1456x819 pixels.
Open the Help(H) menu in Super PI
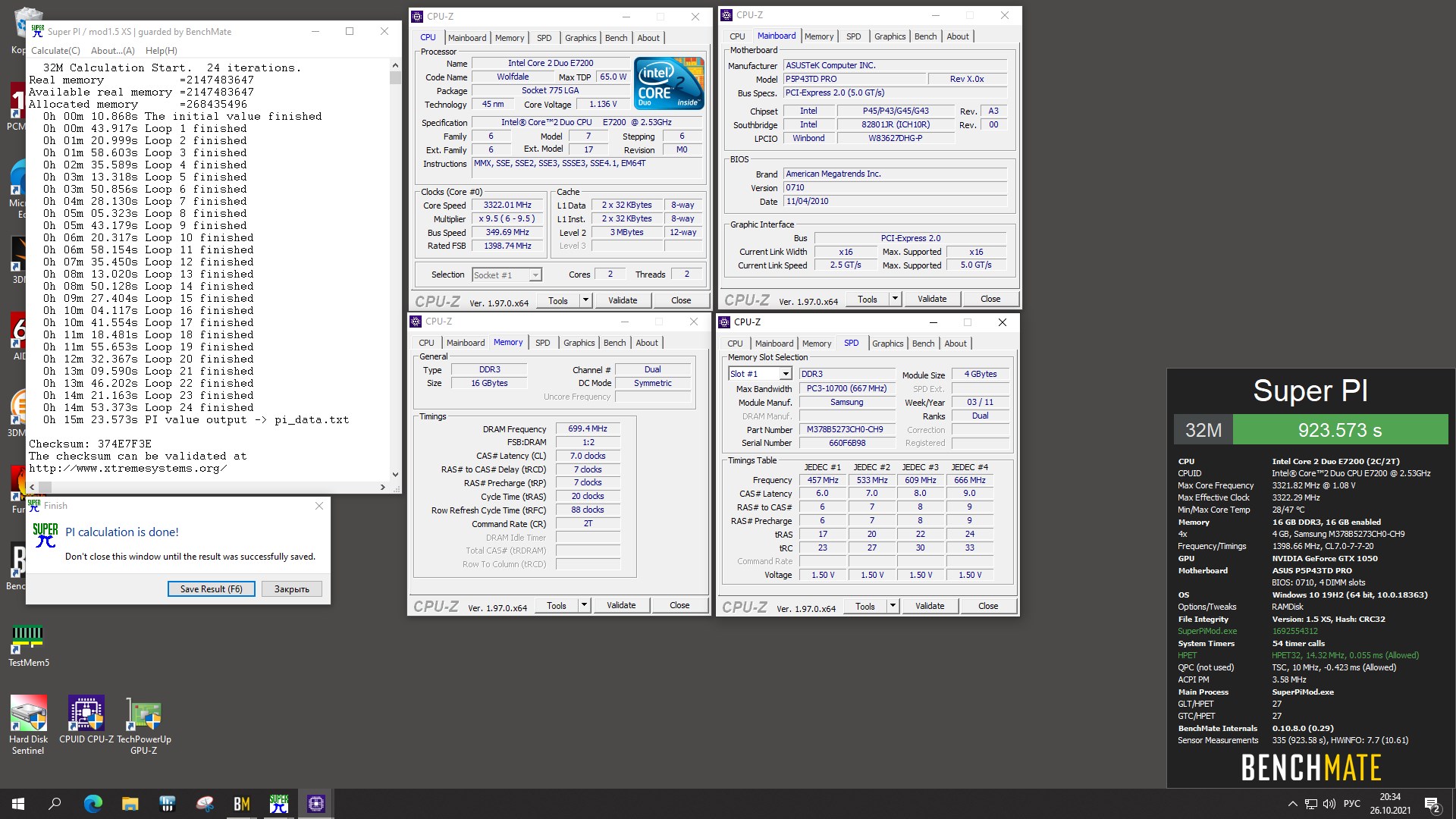161,51
